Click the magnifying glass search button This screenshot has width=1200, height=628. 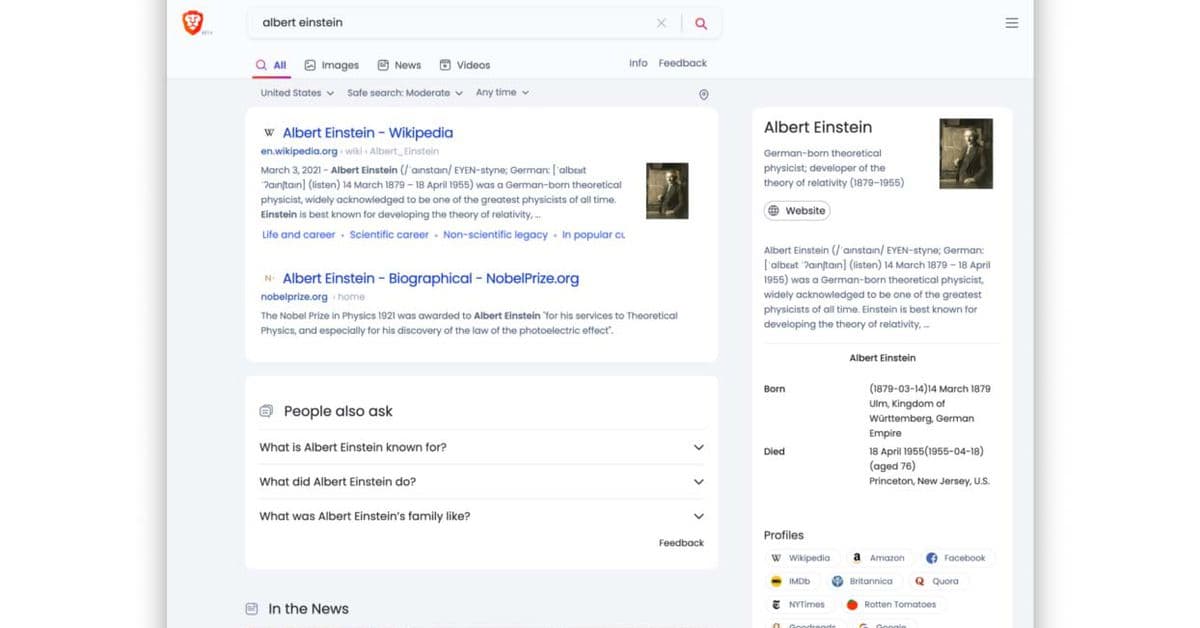(x=701, y=23)
